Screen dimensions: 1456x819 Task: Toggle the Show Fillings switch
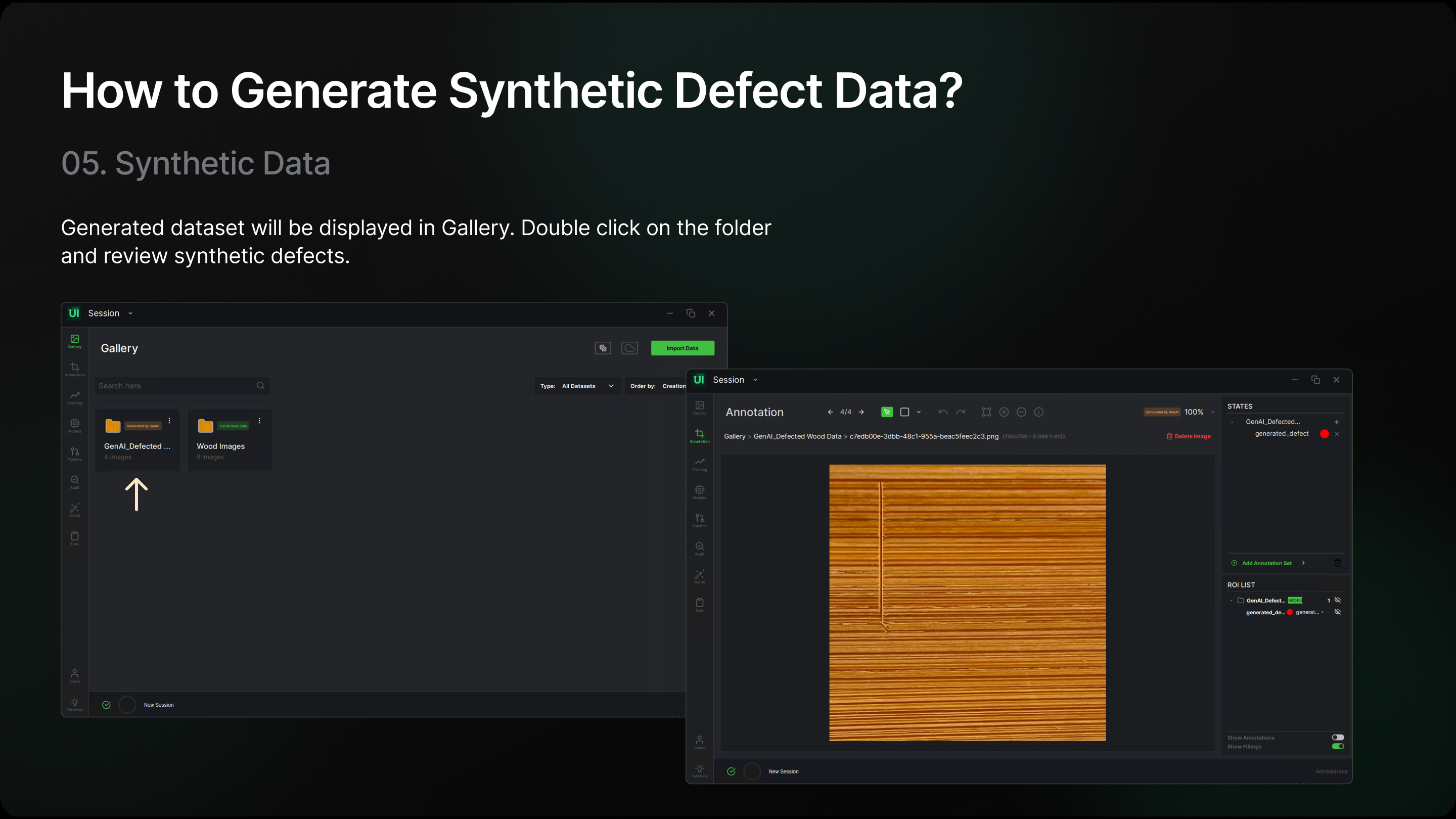pos(1337,746)
